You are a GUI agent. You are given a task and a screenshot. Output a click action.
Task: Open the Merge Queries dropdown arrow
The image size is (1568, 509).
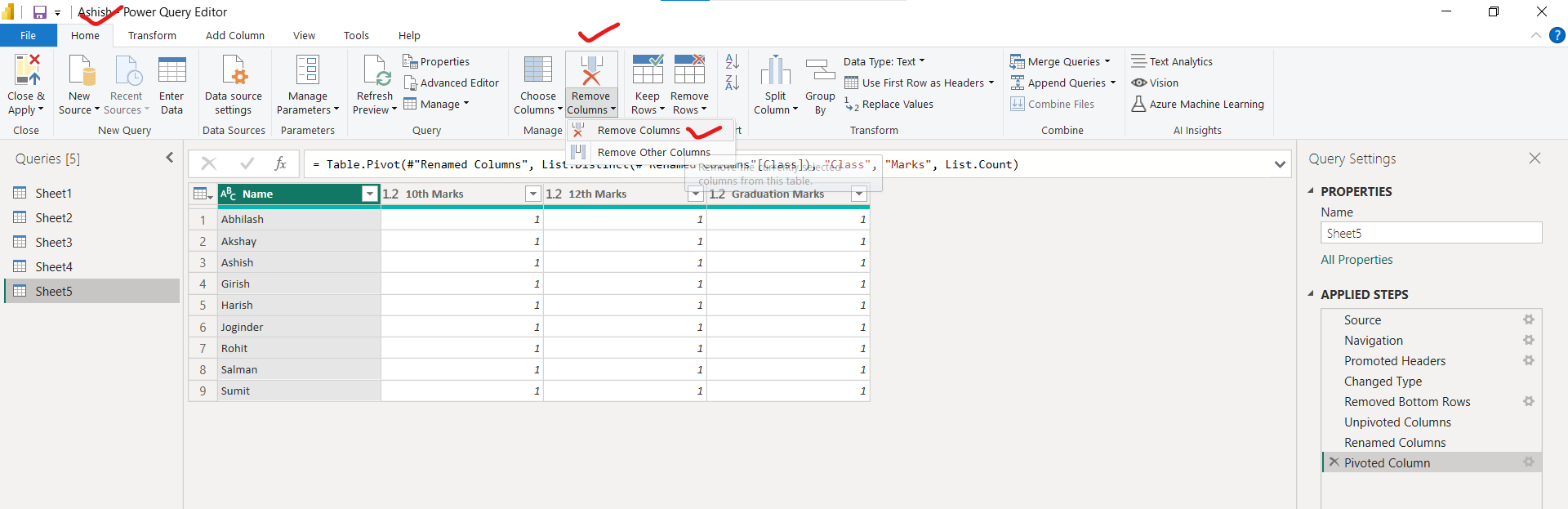click(x=1107, y=61)
